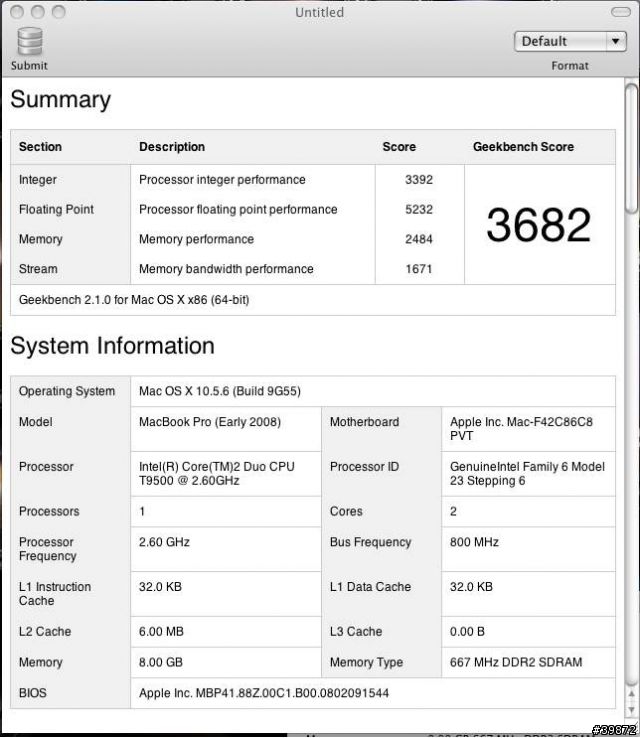Open the Default format combo box
Screen dimensions: 640x738
point(570,41)
